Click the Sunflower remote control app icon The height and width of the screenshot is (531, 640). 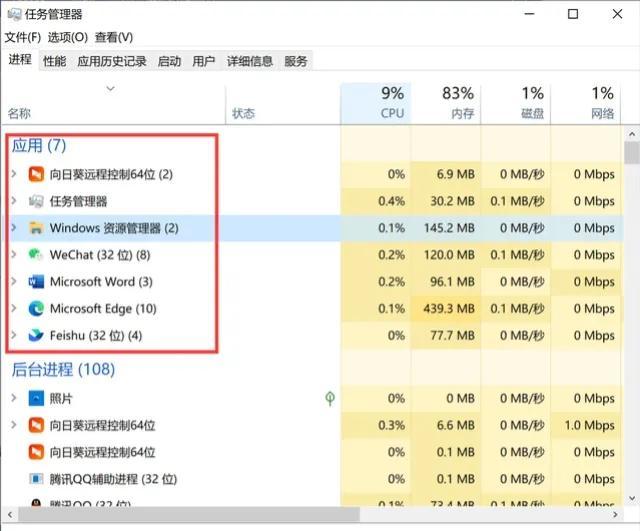[37, 174]
